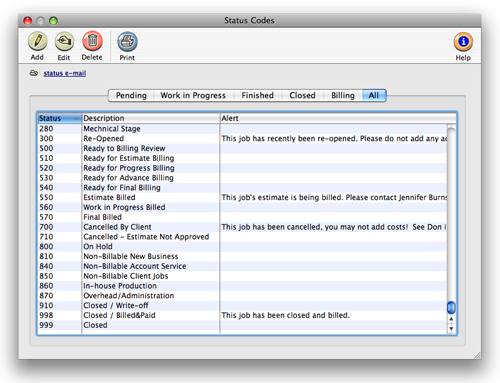Open Help with the info icon
Image resolution: width=500 pixels, height=383 pixels.
coord(463,42)
